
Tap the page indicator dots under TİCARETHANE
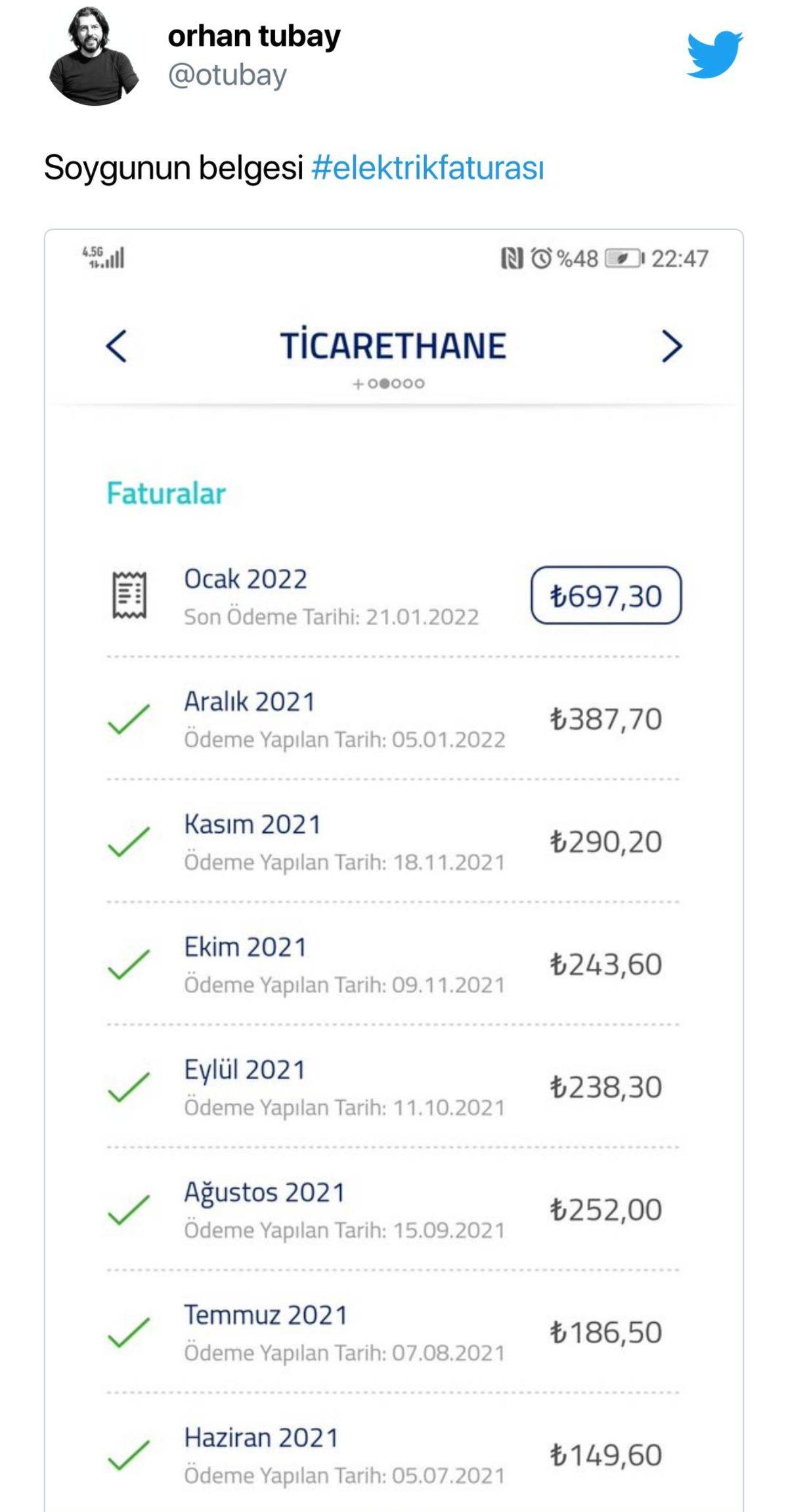click(396, 384)
